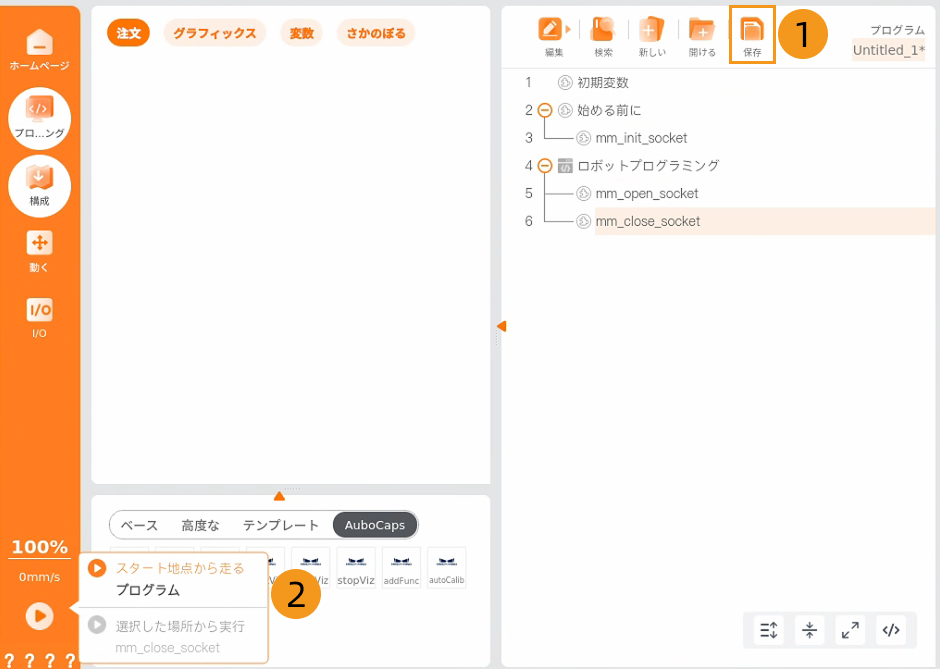Click the sidebar play button

[40, 616]
